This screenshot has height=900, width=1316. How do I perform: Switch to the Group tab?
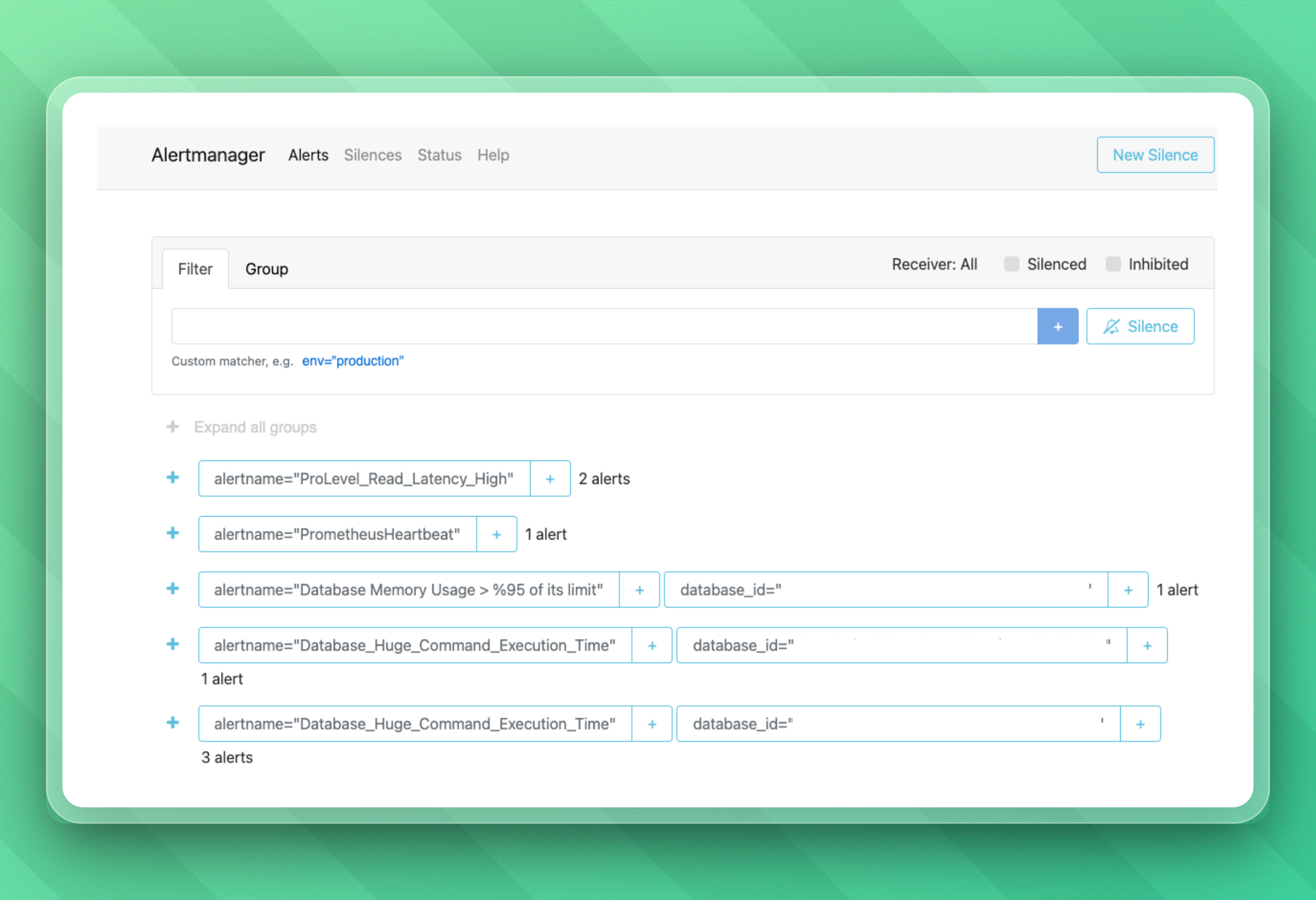click(x=266, y=269)
